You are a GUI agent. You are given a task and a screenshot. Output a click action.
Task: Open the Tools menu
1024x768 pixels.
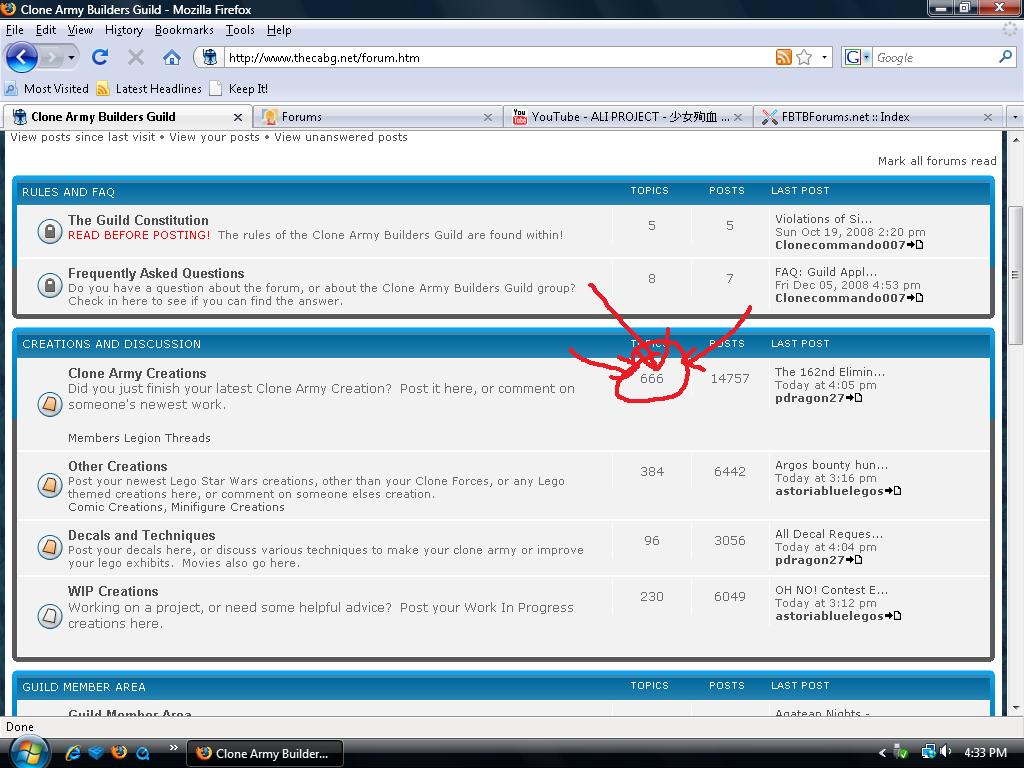click(x=240, y=30)
